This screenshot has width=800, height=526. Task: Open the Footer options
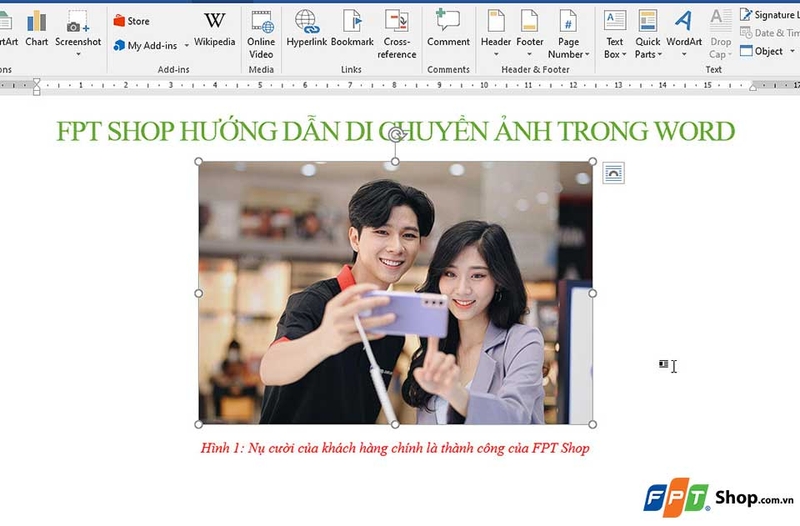click(530, 34)
